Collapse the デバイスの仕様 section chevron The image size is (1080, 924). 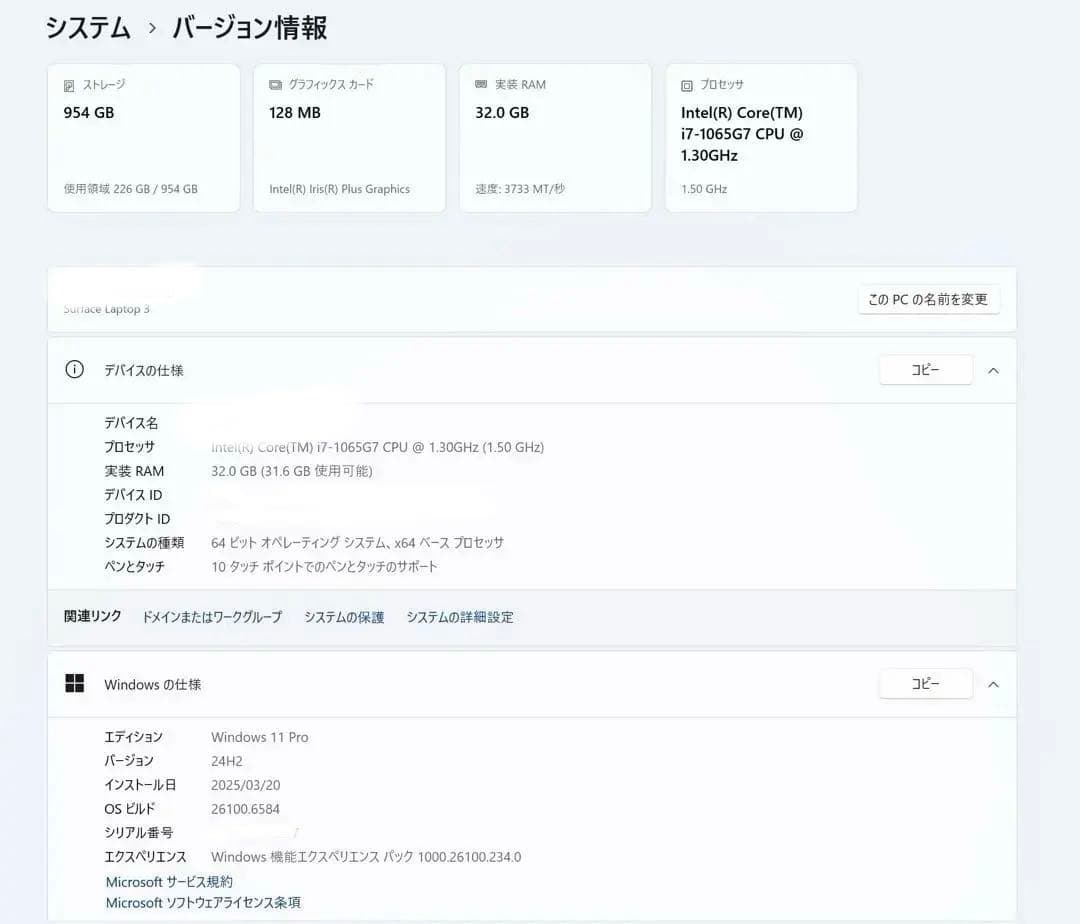tap(993, 370)
